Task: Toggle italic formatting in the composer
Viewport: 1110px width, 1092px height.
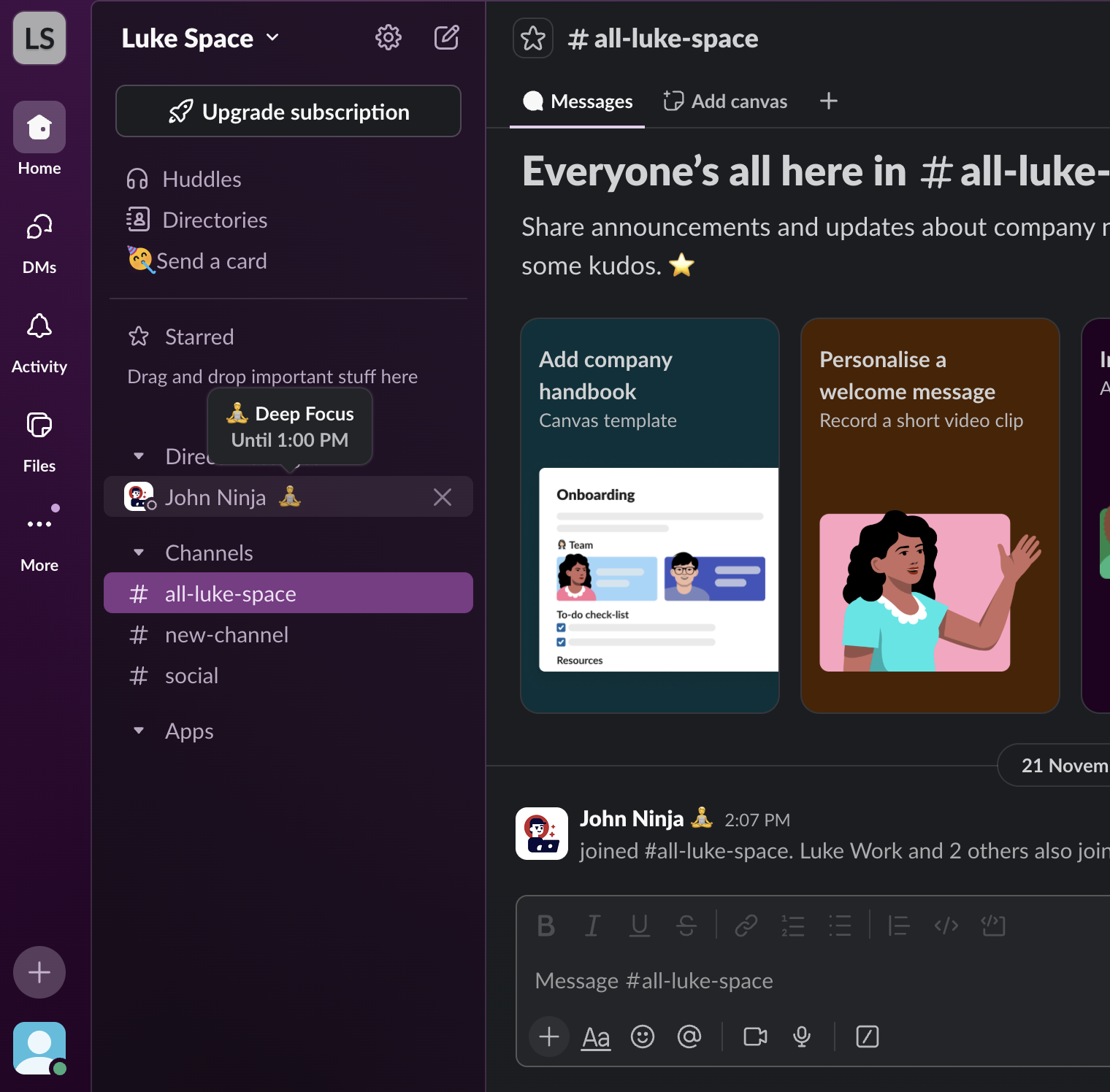Action: pos(592,926)
